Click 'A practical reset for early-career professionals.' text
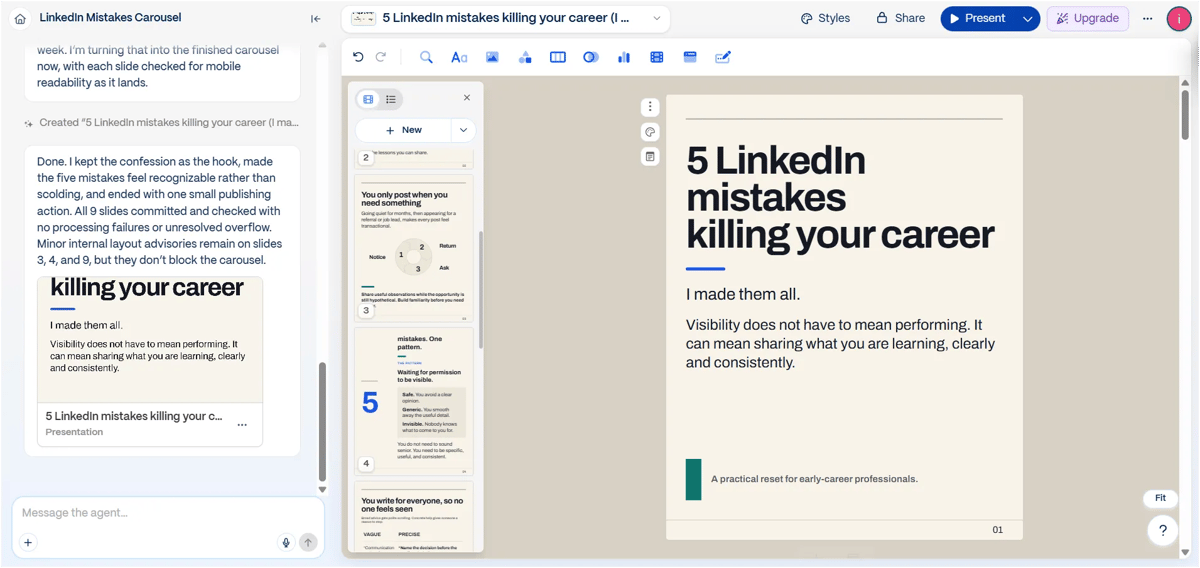The image size is (1200, 568). pyautogui.click(x=814, y=479)
